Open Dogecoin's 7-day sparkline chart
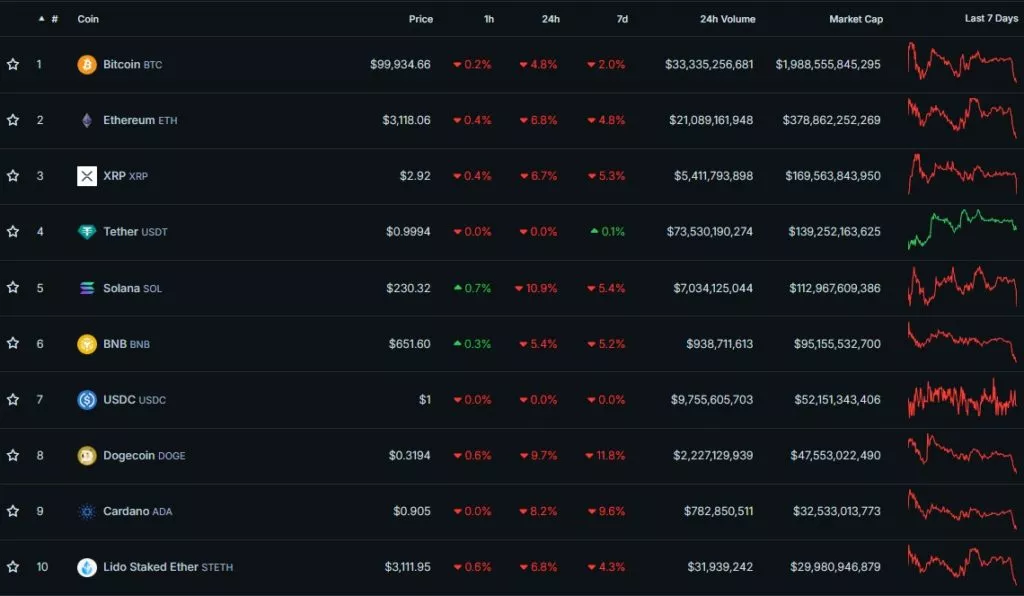The width and height of the screenshot is (1024, 596). 962,453
